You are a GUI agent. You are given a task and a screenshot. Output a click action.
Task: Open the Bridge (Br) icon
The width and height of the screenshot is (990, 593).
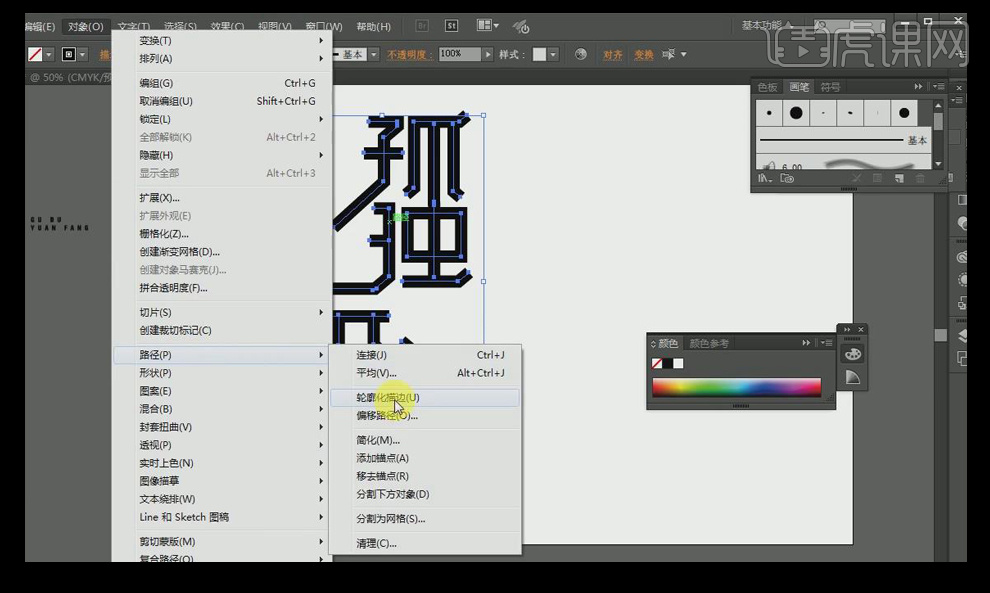(422, 25)
